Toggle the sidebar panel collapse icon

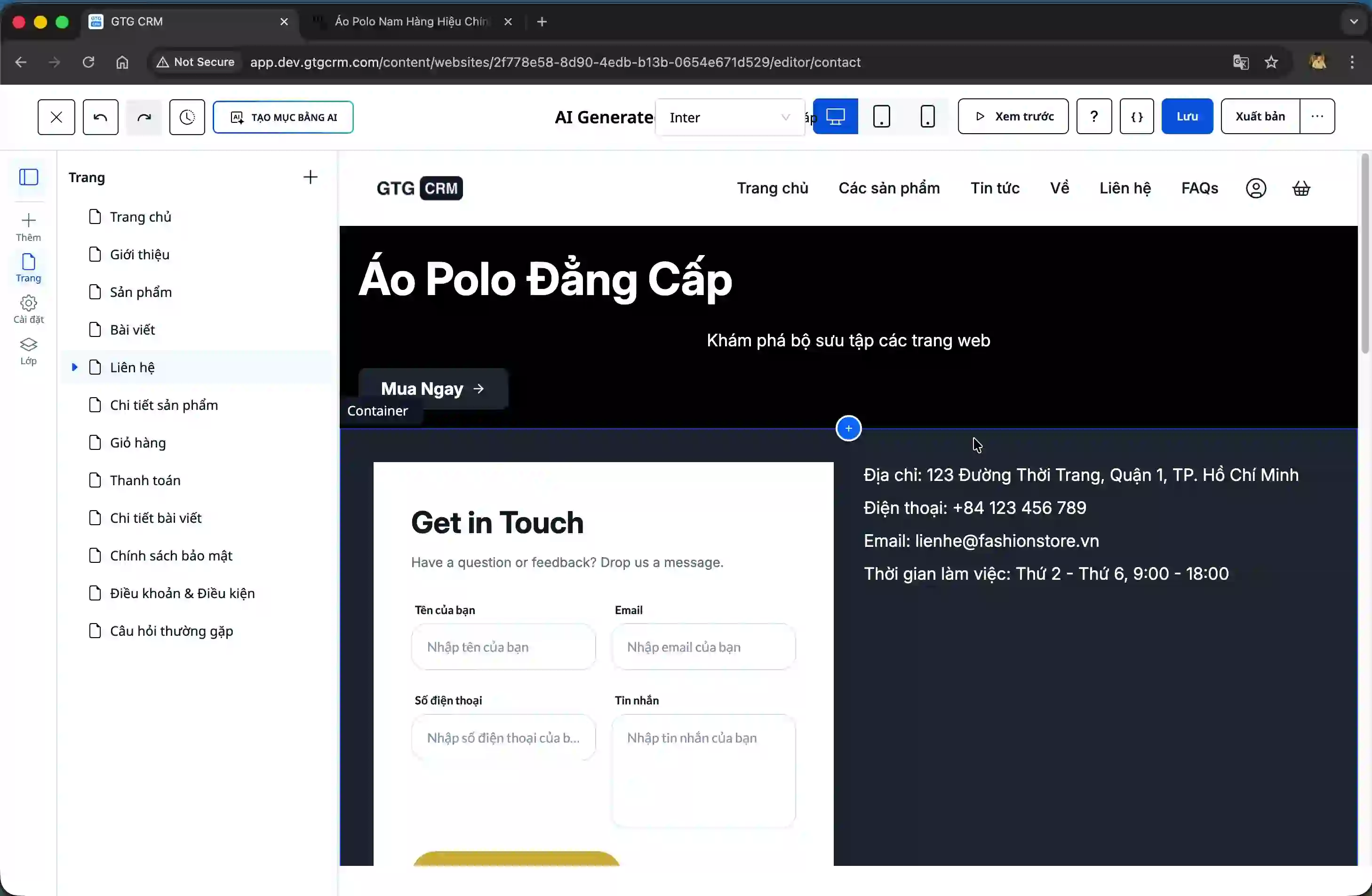tap(29, 177)
